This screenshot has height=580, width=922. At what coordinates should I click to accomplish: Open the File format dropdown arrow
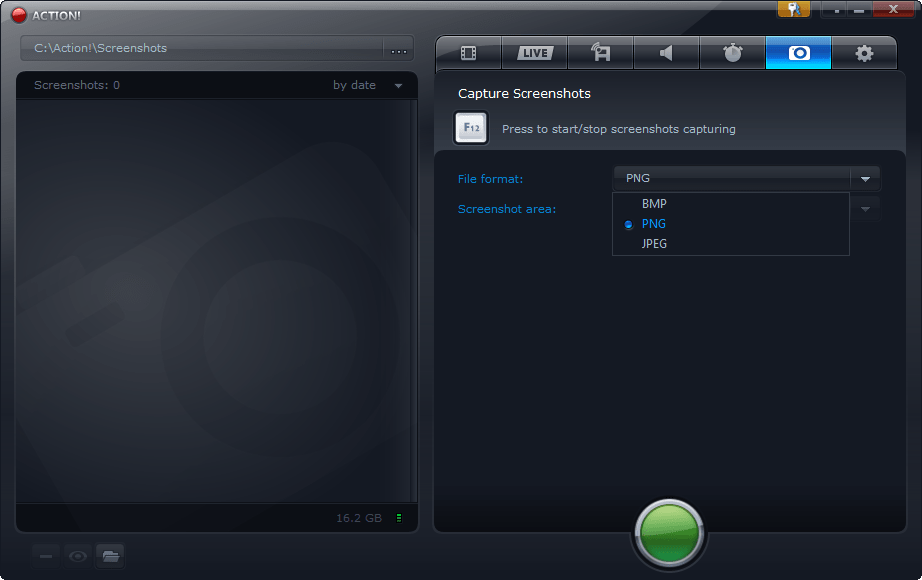coord(865,179)
